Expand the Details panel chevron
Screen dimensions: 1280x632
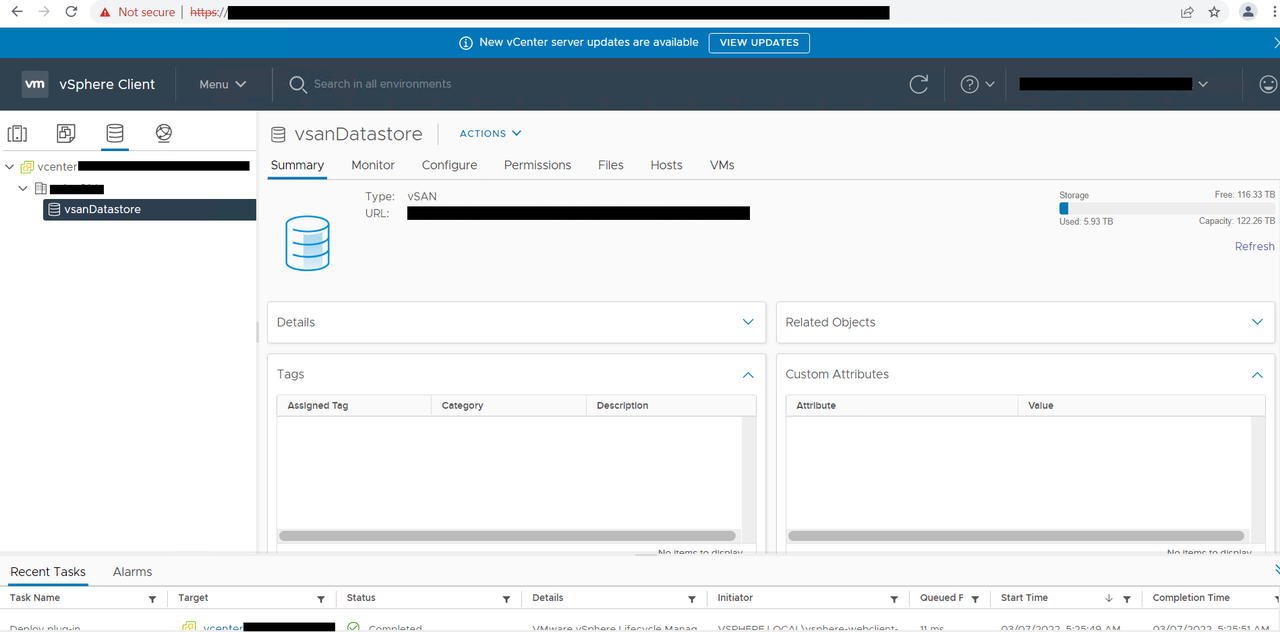pyautogui.click(x=748, y=322)
